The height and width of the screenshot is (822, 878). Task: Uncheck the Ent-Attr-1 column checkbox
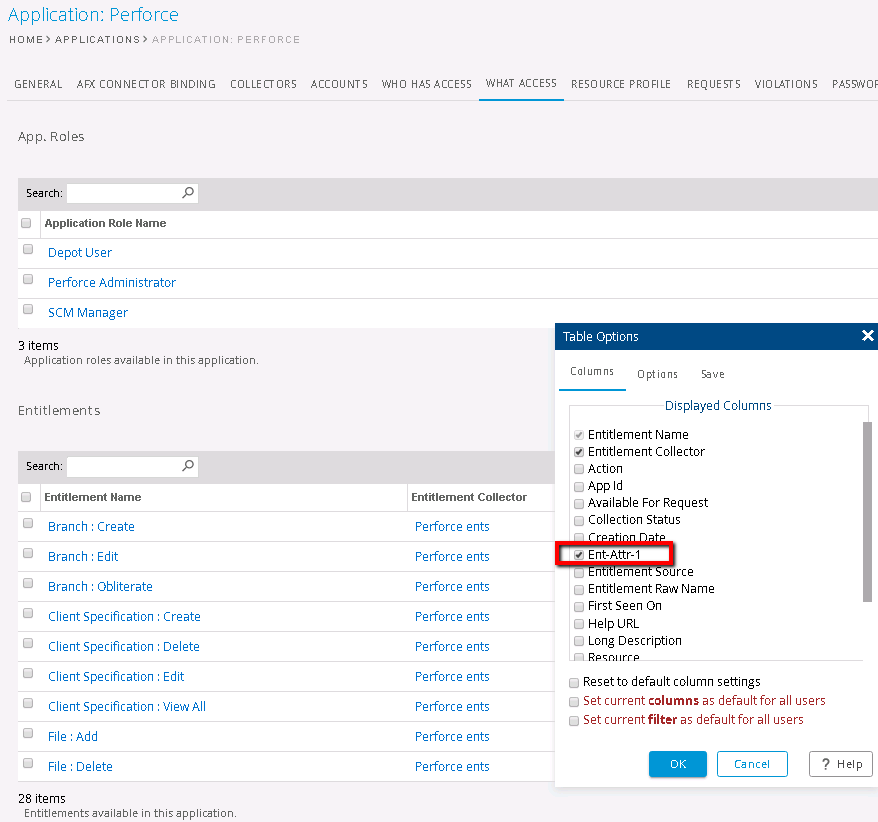[579, 555]
